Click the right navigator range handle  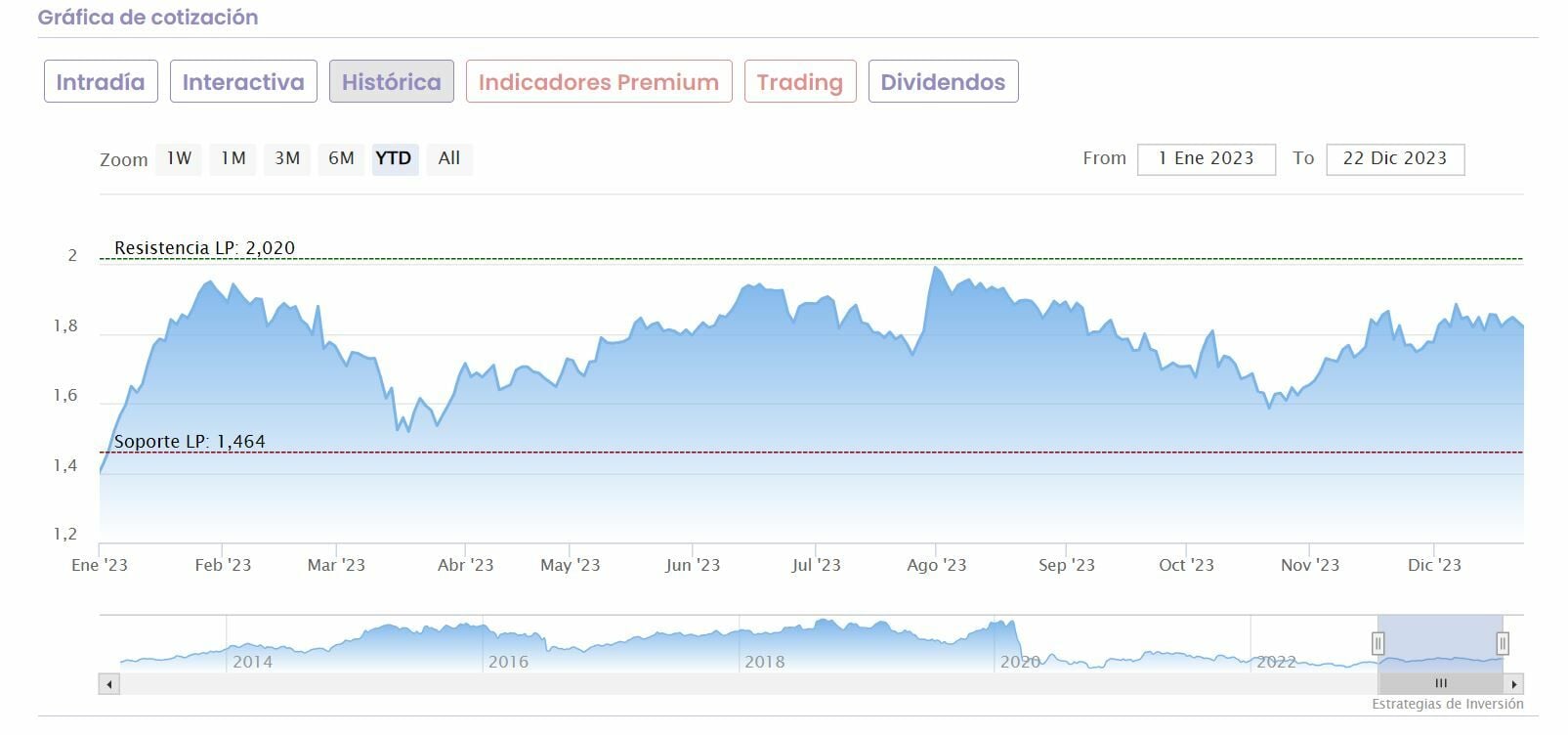click(1503, 643)
